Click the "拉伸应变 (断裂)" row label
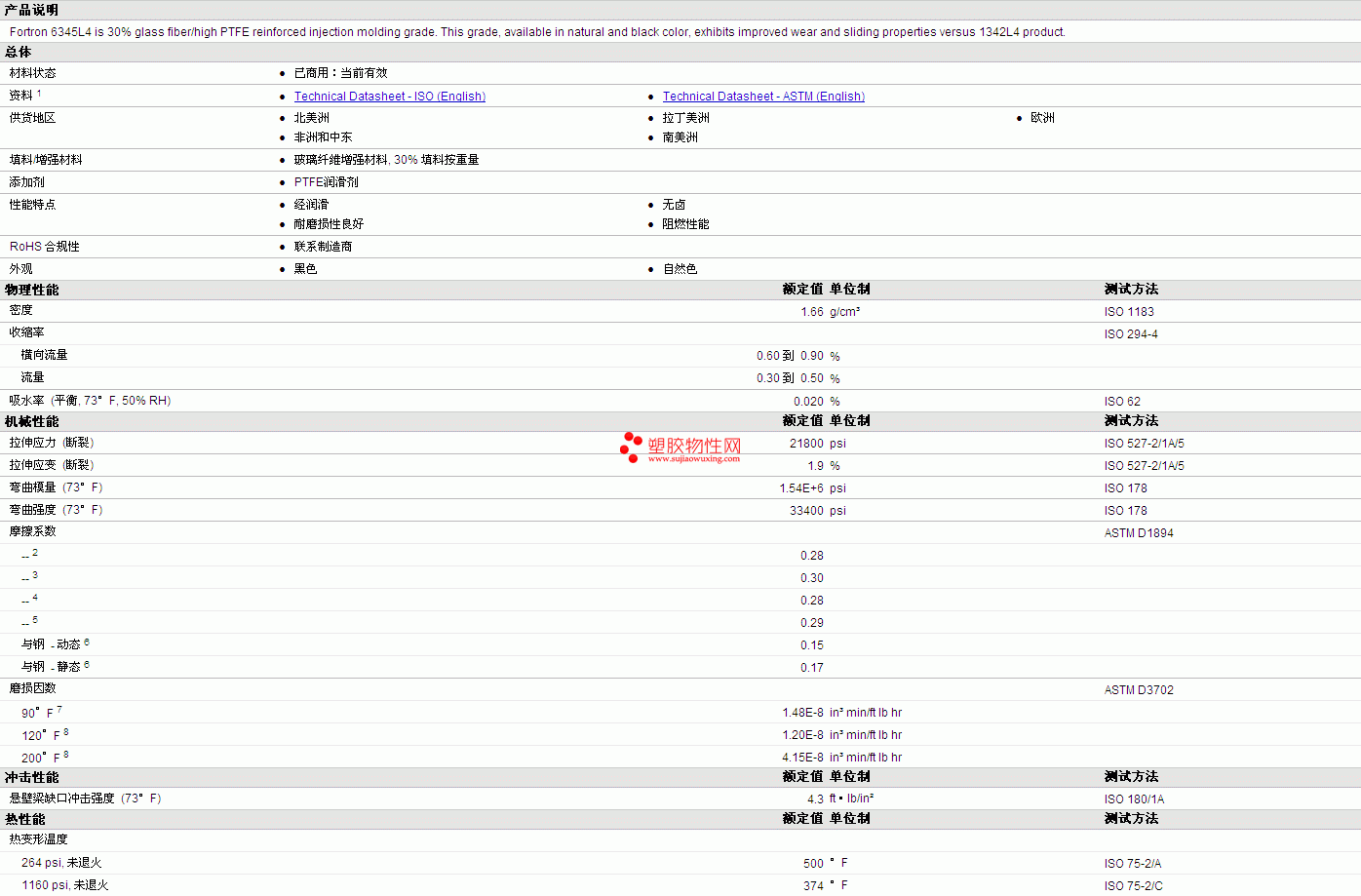 [52, 465]
